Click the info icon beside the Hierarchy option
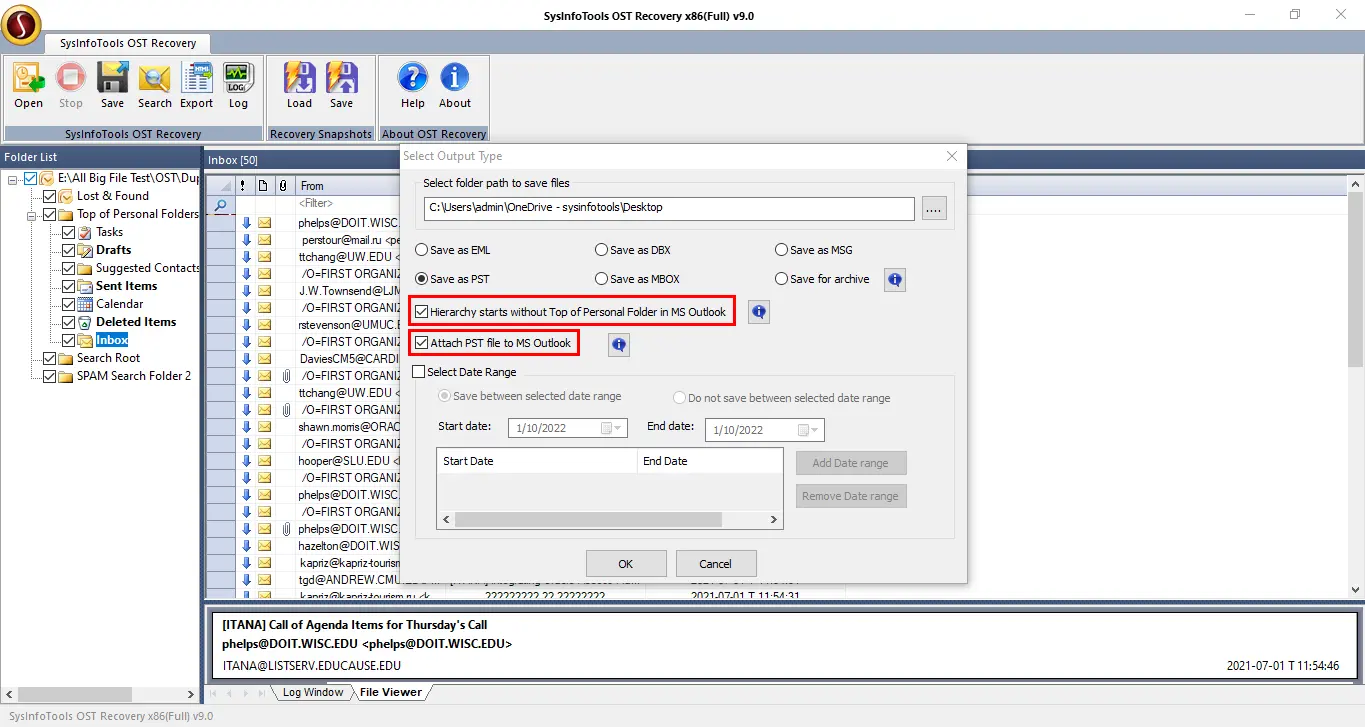 click(x=759, y=313)
